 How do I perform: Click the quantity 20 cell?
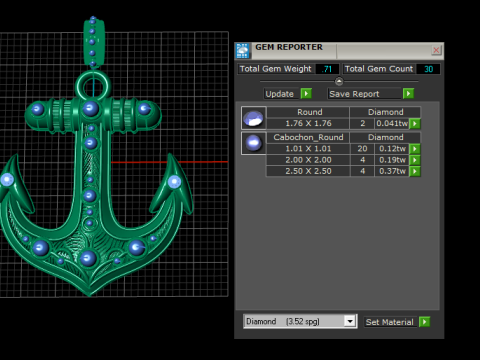pyautogui.click(x=362, y=149)
